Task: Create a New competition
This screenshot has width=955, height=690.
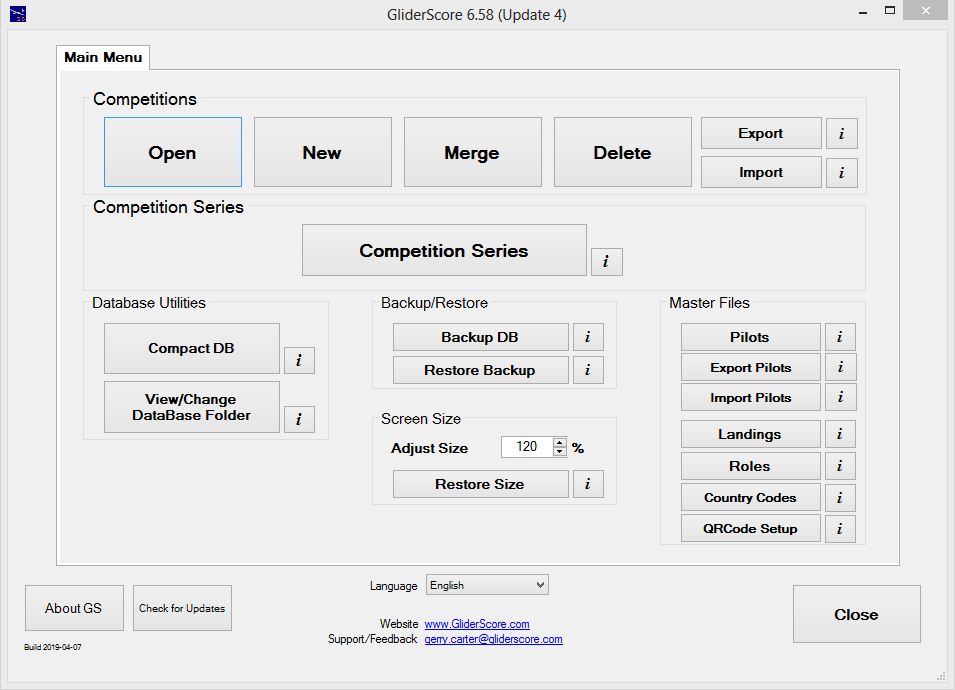Action: pos(323,152)
